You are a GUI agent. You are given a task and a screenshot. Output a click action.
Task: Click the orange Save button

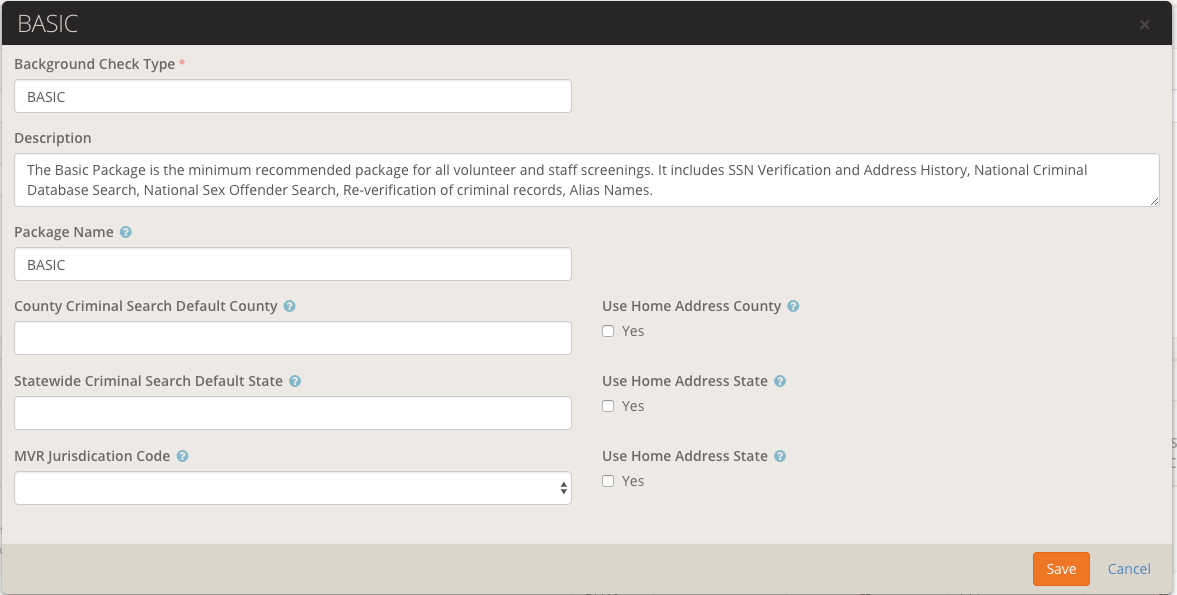point(1061,569)
